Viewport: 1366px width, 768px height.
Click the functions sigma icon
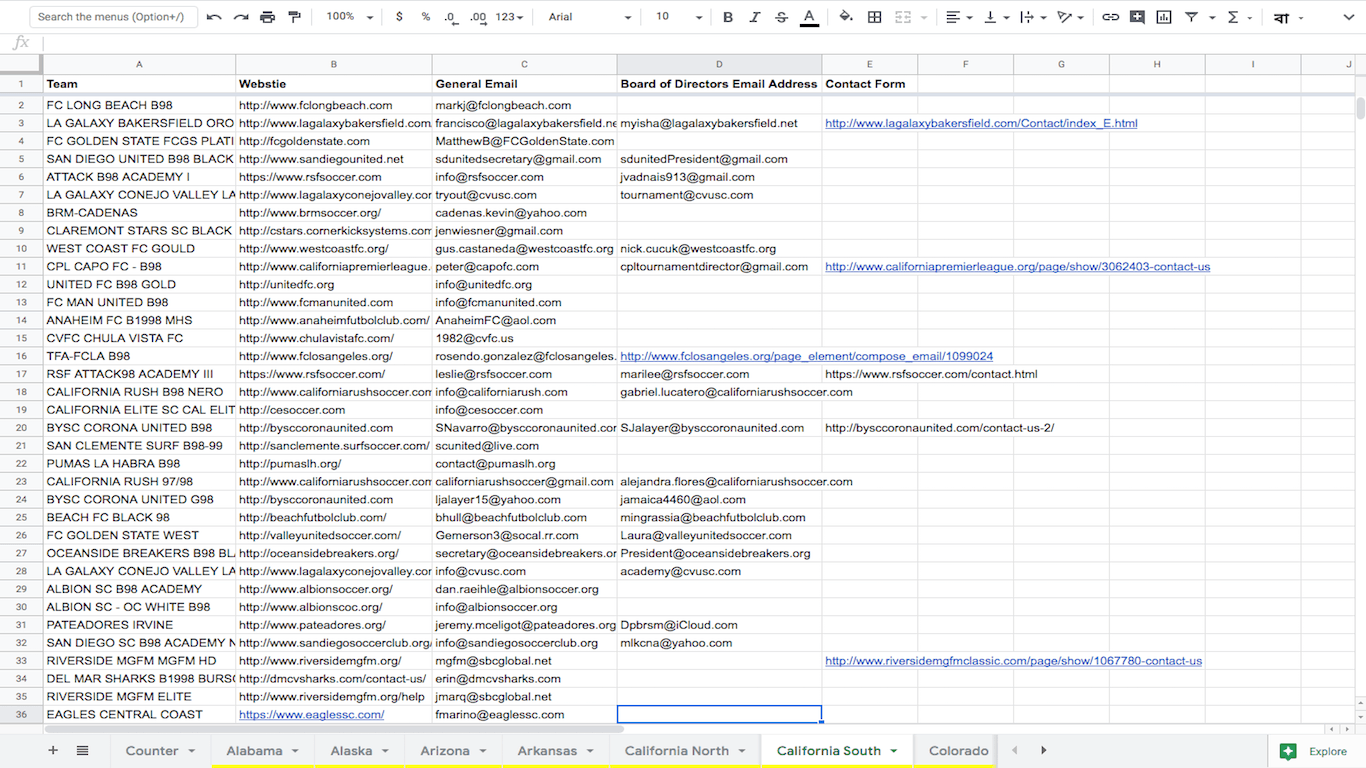click(x=1233, y=17)
